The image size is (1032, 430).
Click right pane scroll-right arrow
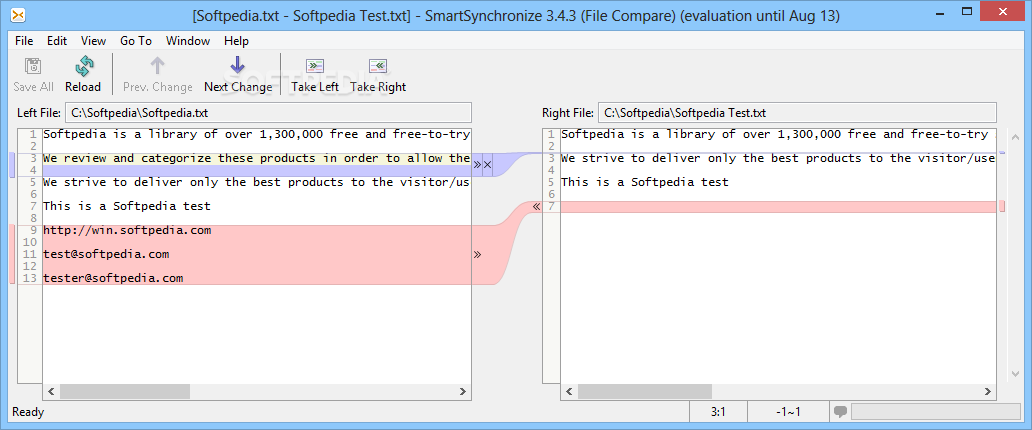[x=988, y=391]
